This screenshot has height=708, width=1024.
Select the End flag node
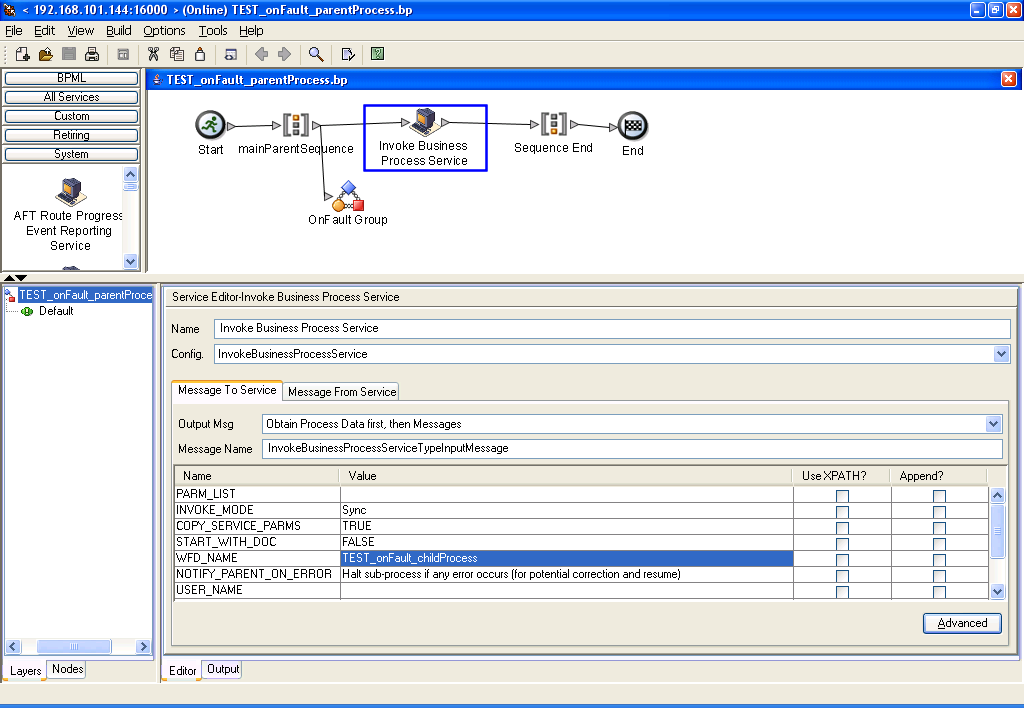[632, 126]
